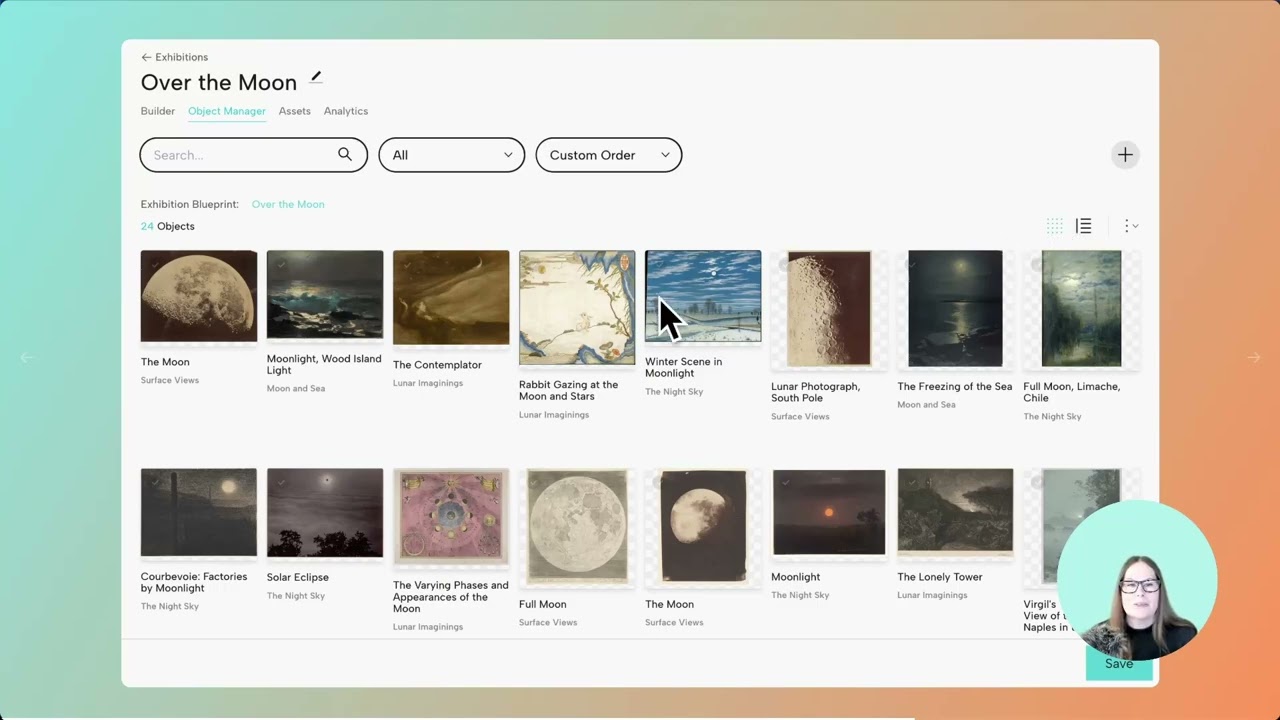1280x720 pixels.
Task: Tick the selection circle on Lunar Photograph, South Pole
Action: (x=784, y=265)
